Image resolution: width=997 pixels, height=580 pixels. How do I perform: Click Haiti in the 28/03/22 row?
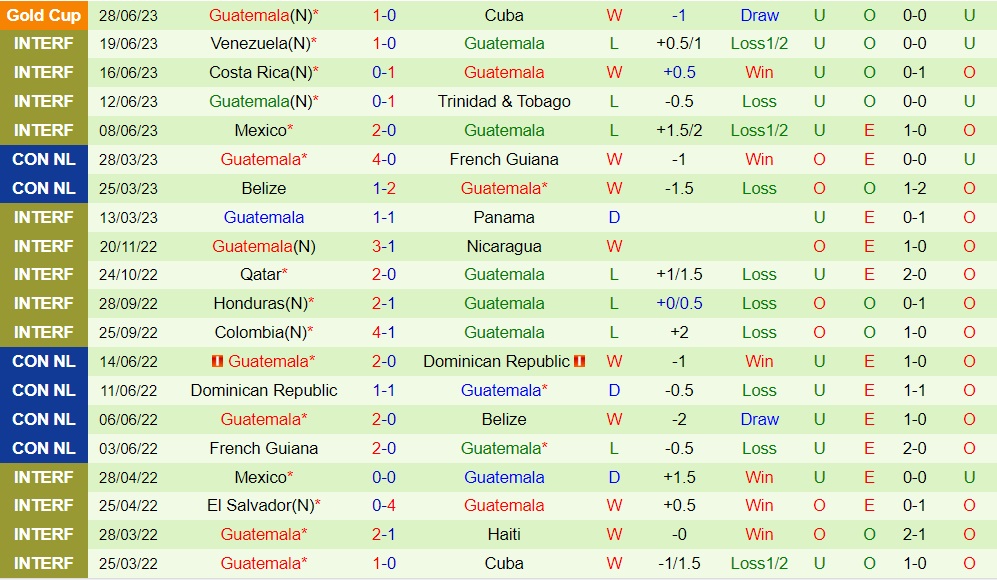tap(504, 534)
